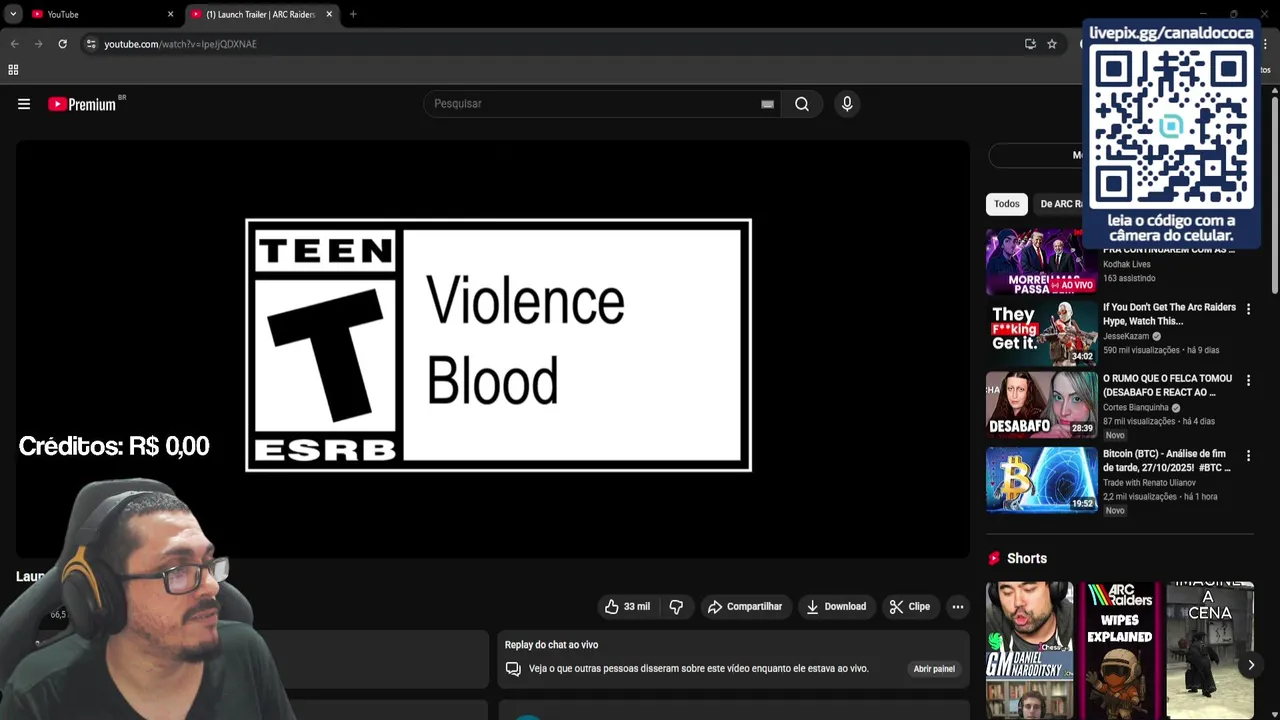
Task: Create a clip with the Clipe button
Action: 910,607
